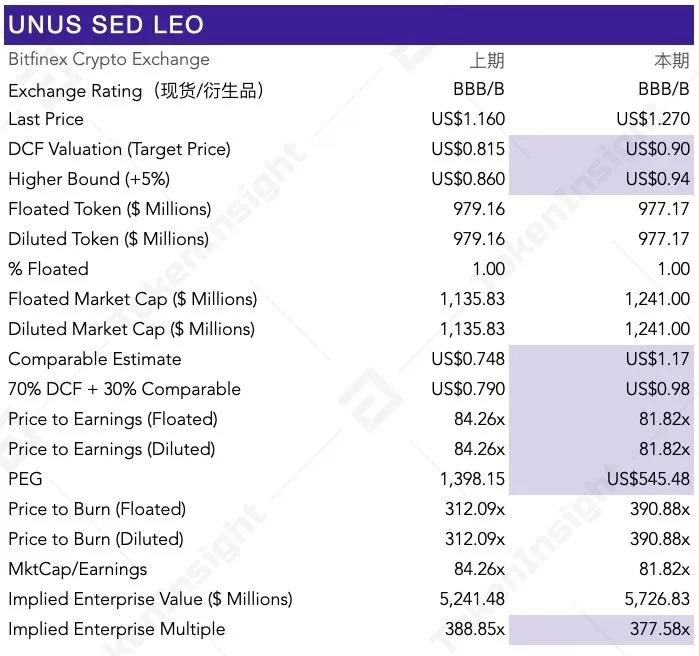Click the PEG value US$545.48
699x656 pixels.
[649, 479]
